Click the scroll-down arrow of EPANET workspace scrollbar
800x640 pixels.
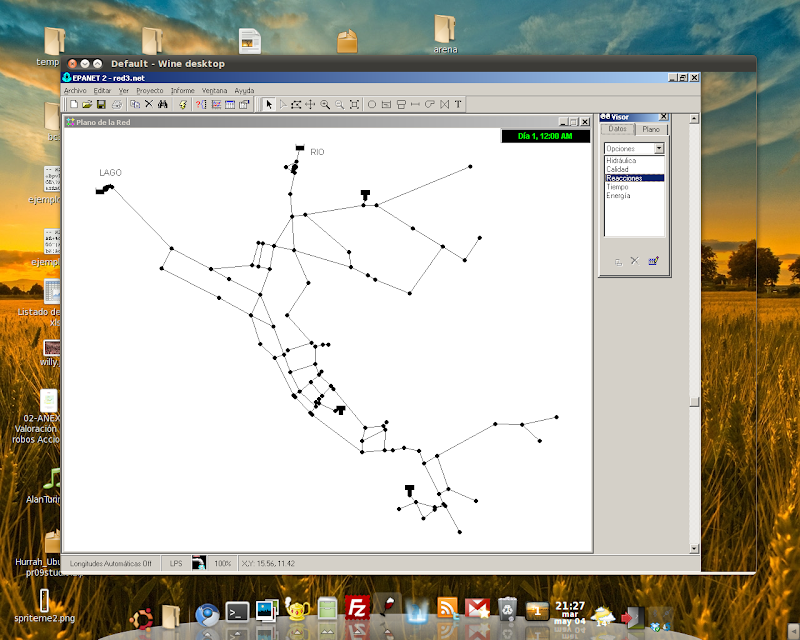694,549
